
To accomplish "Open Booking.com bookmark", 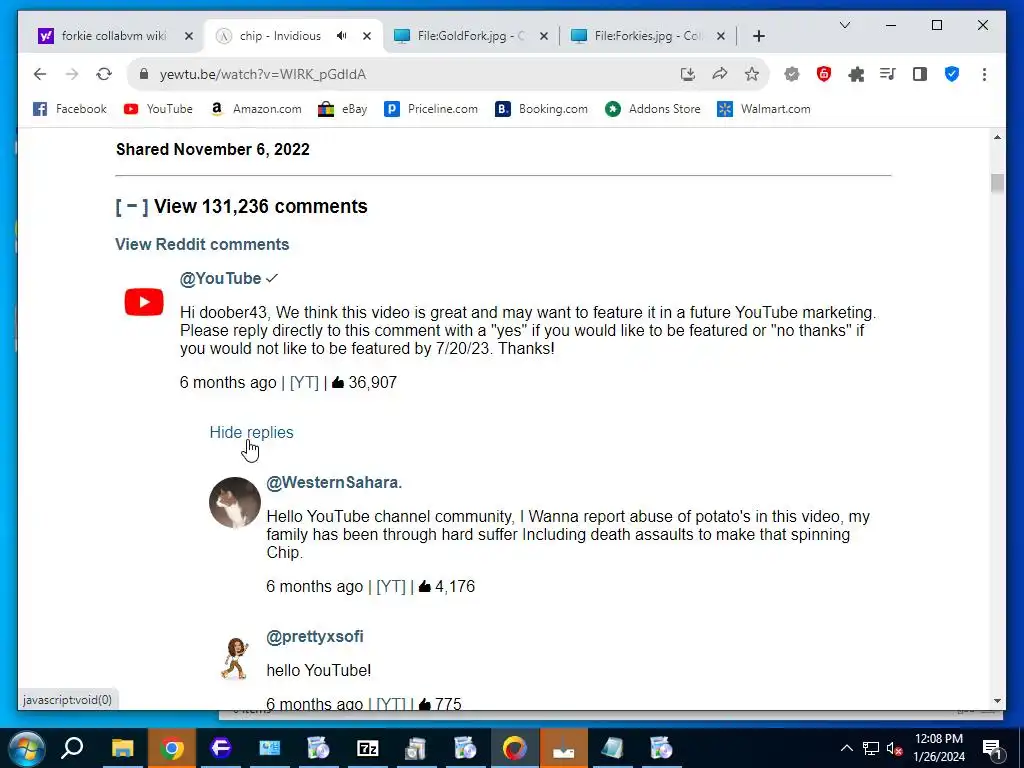I will (x=541, y=109).
